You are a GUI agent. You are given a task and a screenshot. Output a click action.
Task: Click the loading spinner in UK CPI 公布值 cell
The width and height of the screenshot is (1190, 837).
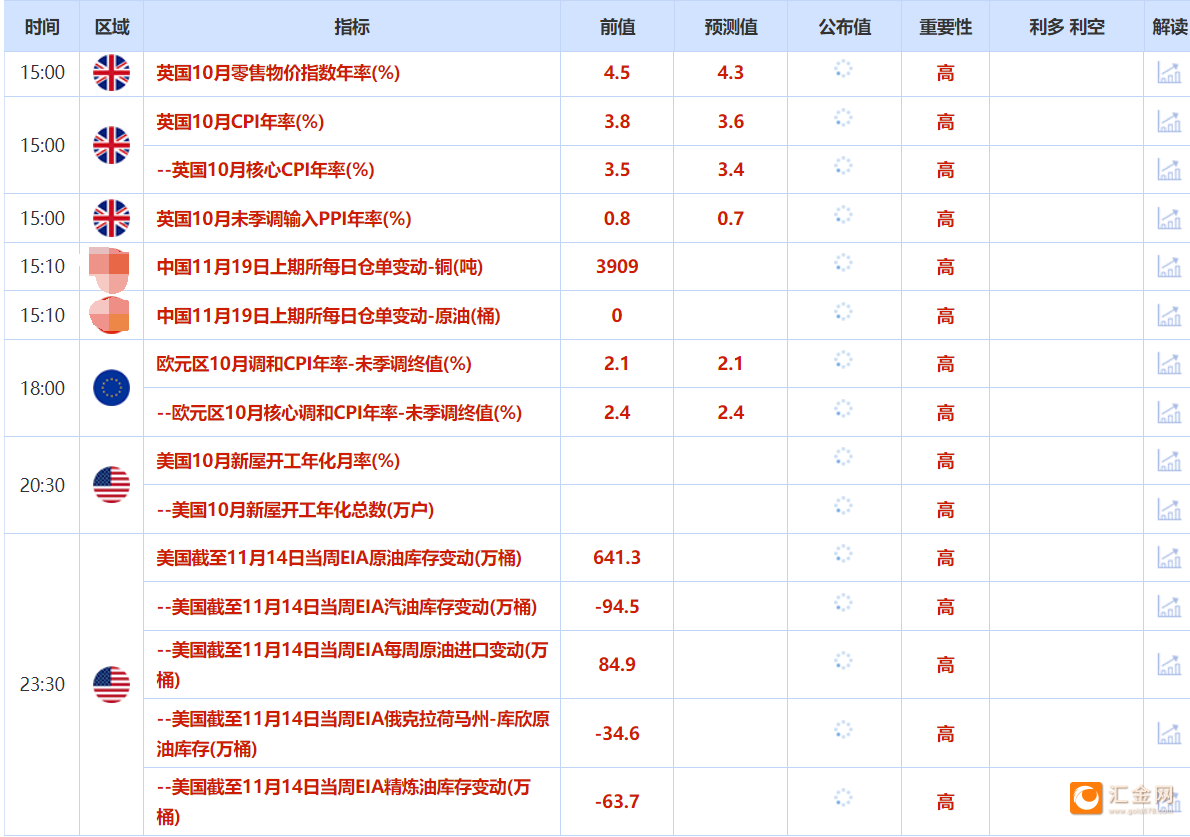pyautogui.click(x=843, y=121)
